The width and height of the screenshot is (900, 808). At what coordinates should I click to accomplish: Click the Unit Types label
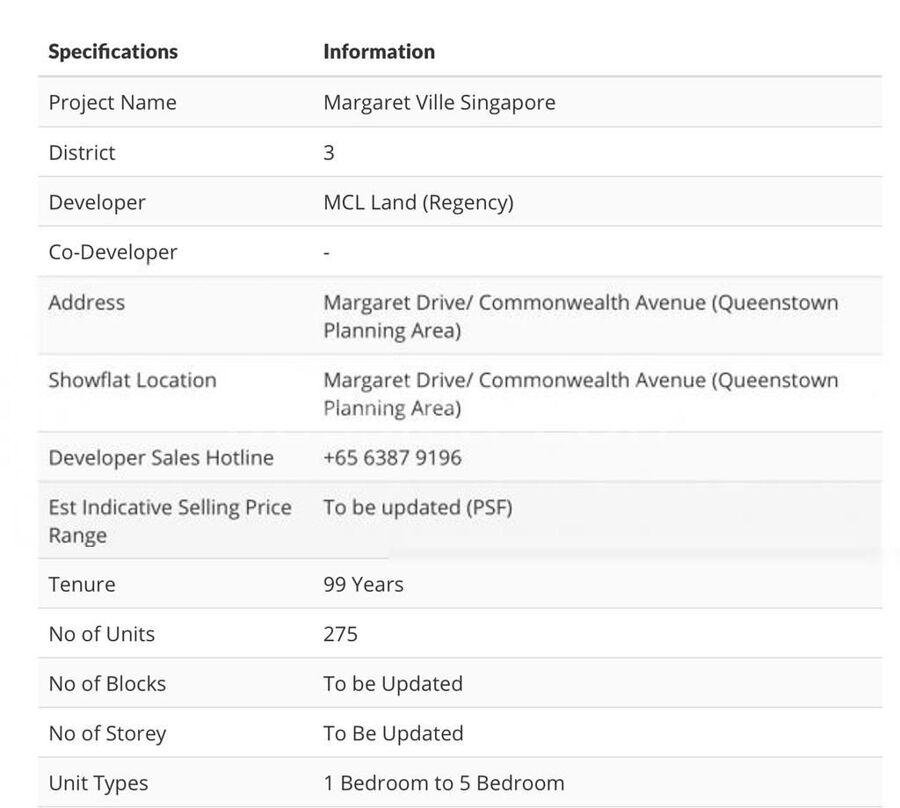point(98,784)
